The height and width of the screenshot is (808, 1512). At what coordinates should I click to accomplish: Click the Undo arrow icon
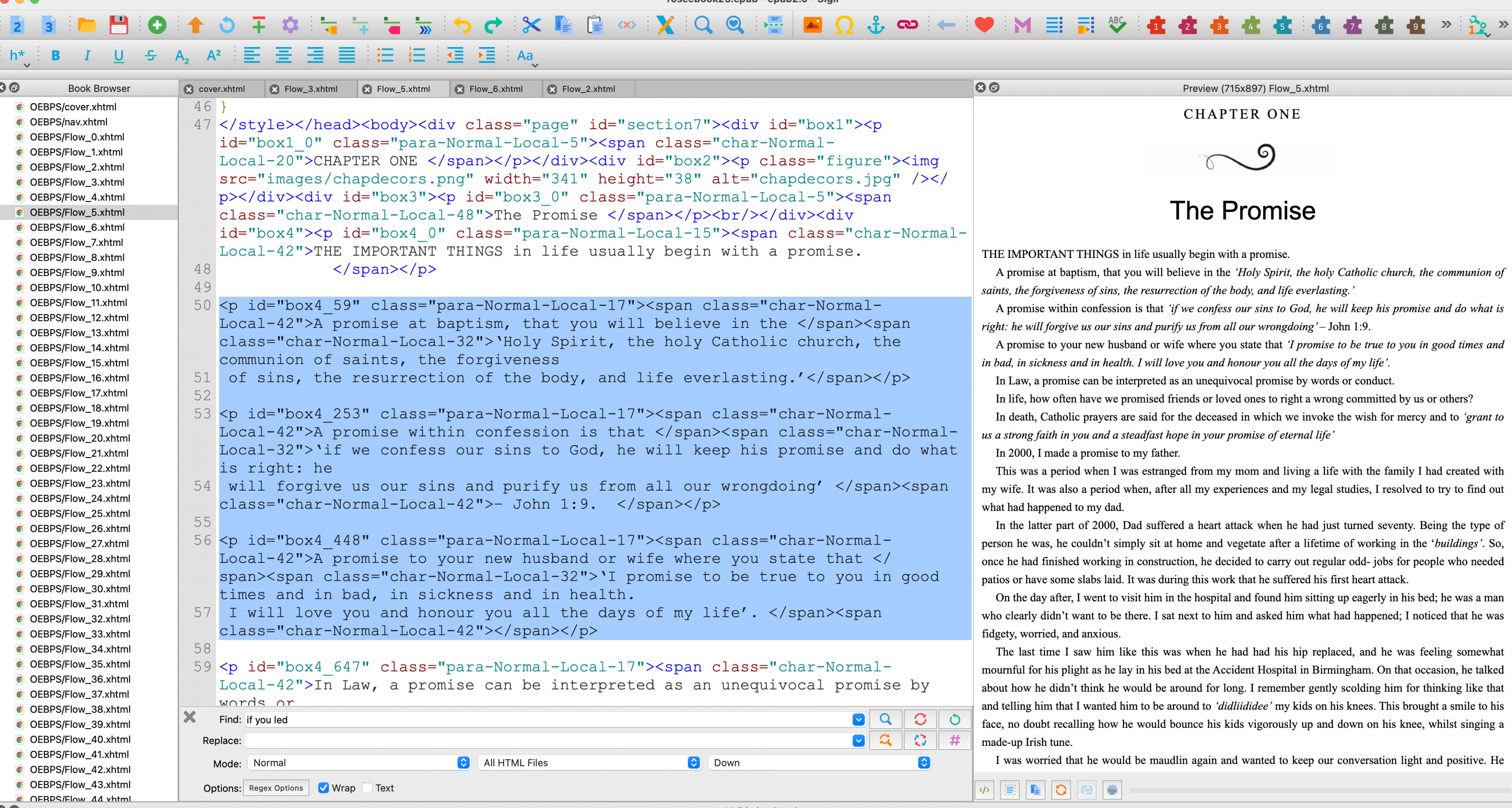coord(463,25)
